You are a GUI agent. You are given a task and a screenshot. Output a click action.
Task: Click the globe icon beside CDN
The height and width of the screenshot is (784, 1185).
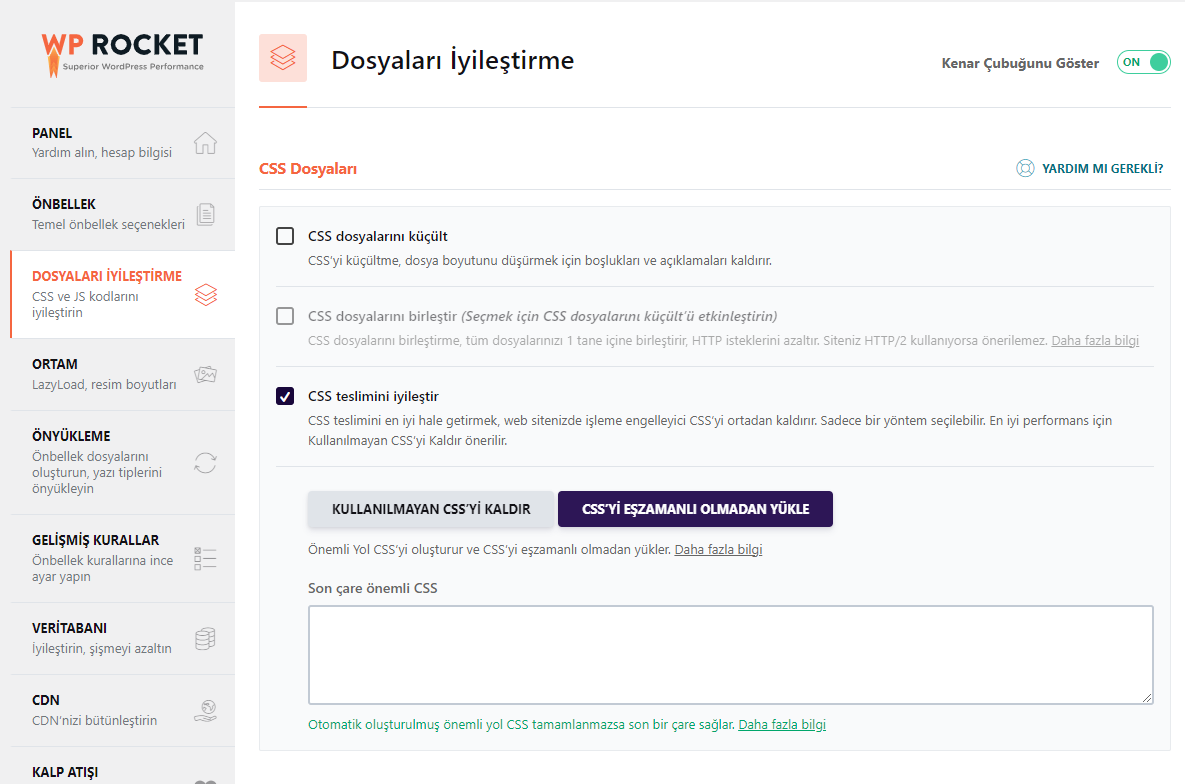[x=205, y=710]
